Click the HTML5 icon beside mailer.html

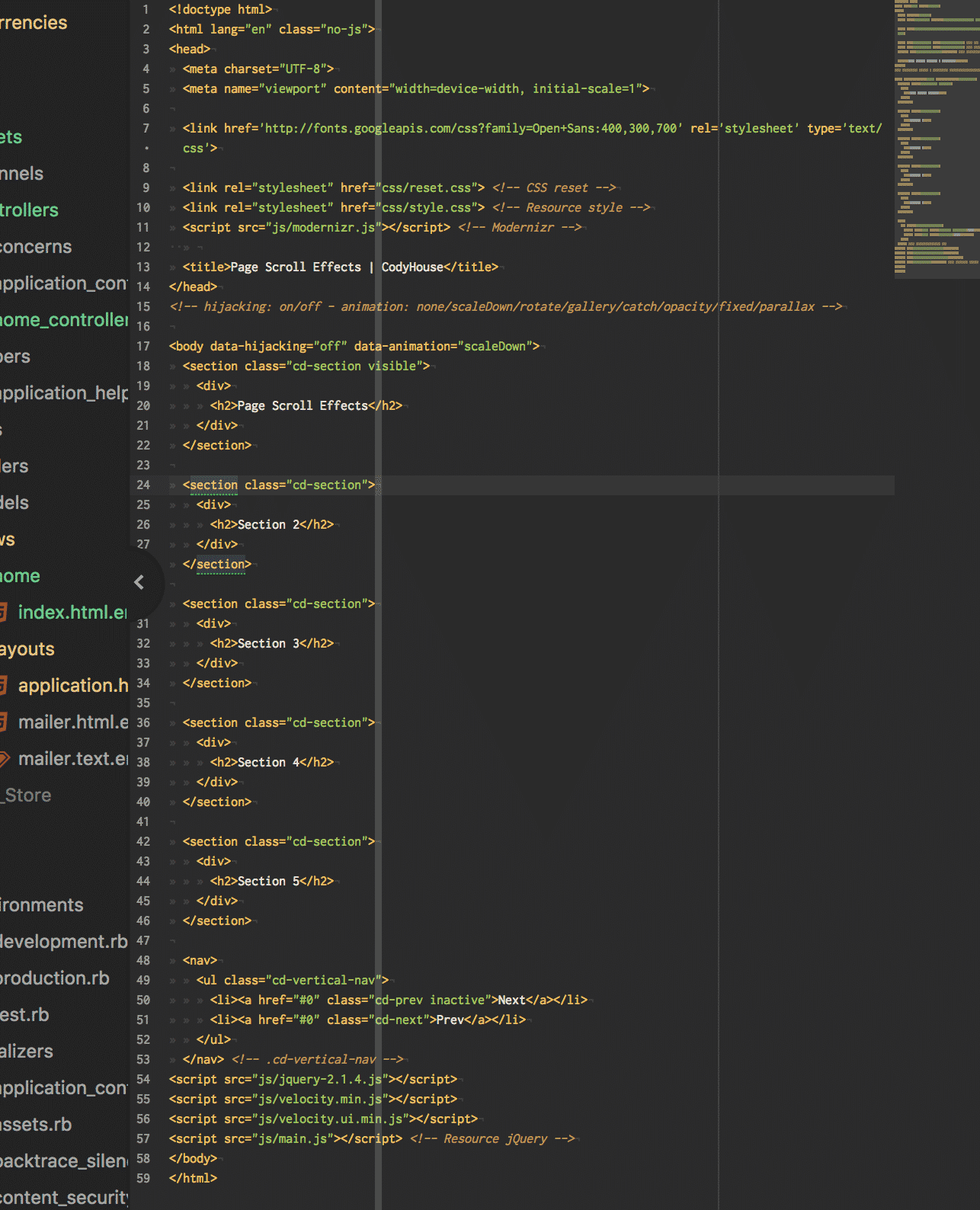[x=3, y=722]
